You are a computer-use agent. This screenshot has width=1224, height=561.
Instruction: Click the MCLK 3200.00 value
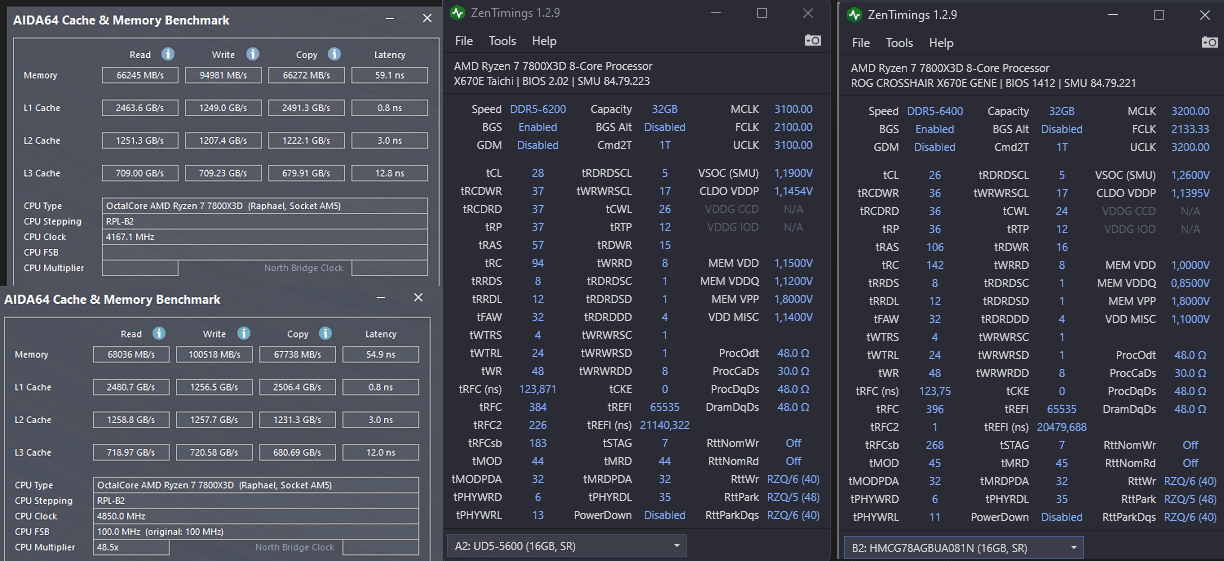[1190, 111]
